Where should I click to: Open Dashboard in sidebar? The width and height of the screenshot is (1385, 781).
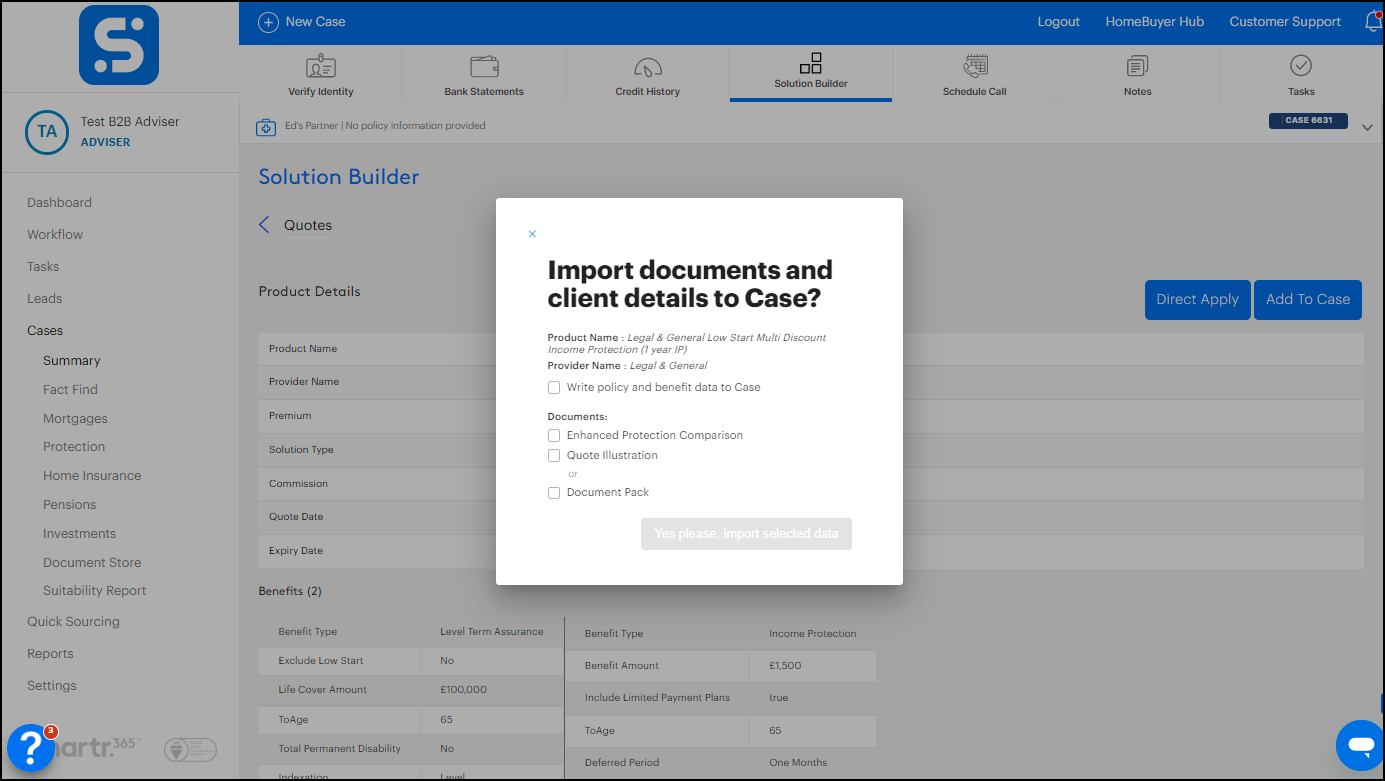tap(59, 203)
